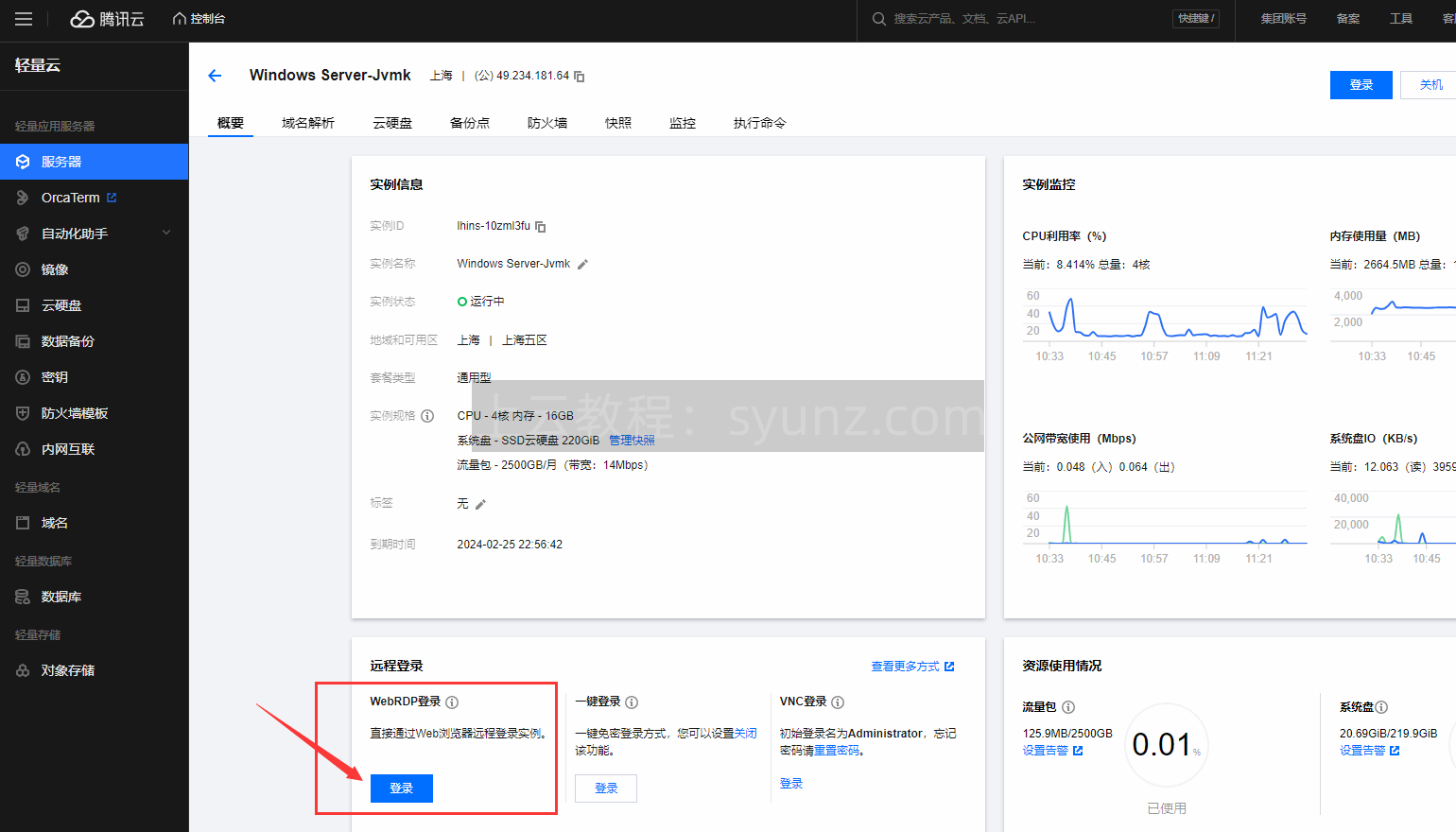Open the 工具 menu
Screen dimensions: 1456x832
[1401, 19]
